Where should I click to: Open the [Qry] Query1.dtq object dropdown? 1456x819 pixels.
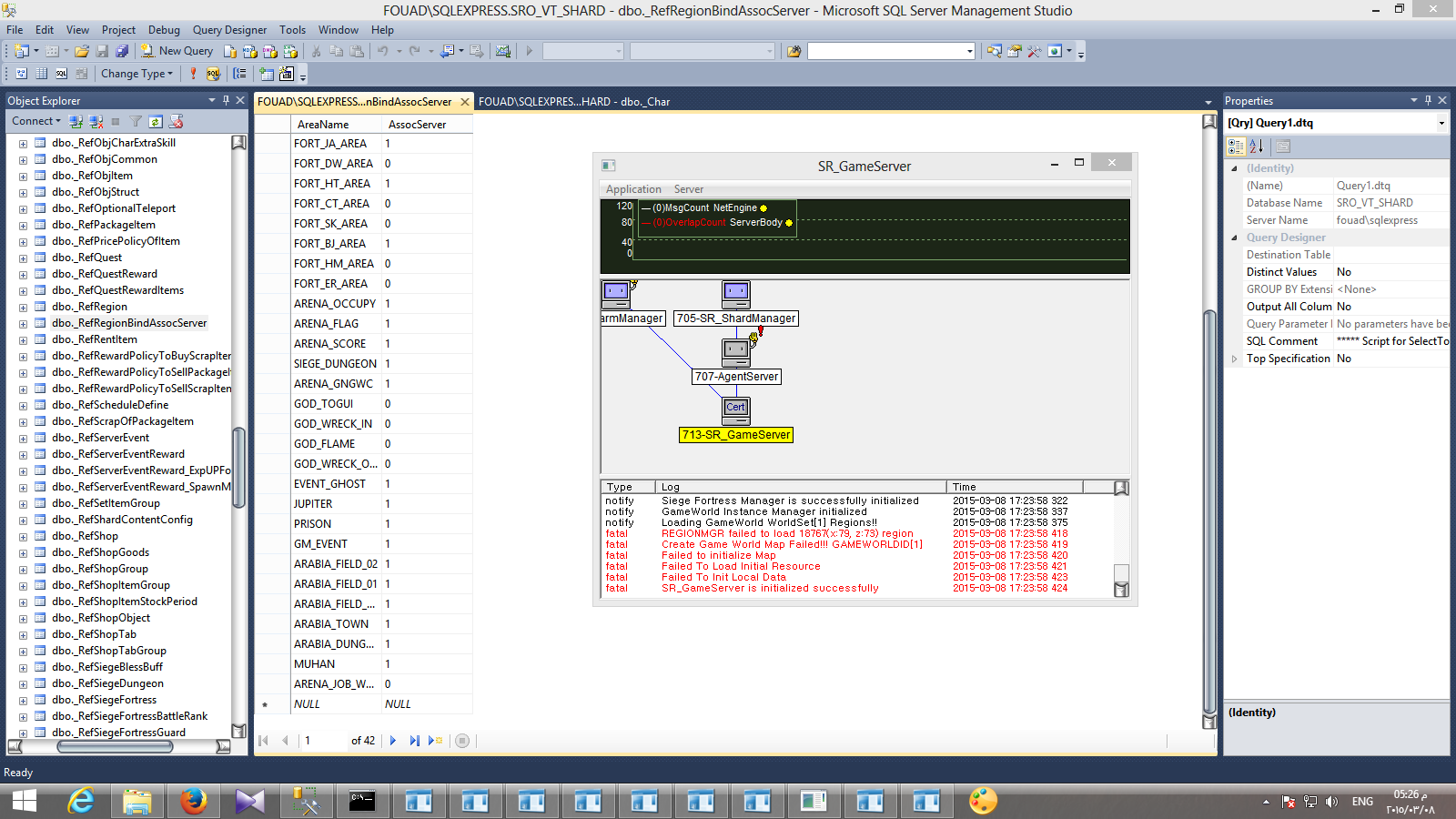point(1441,123)
